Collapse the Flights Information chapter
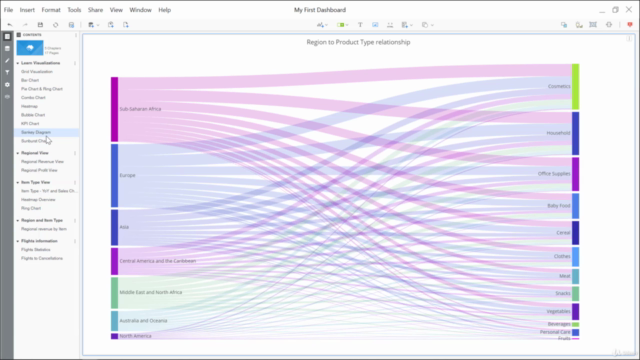The width and height of the screenshot is (640, 360). coord(18,241)
